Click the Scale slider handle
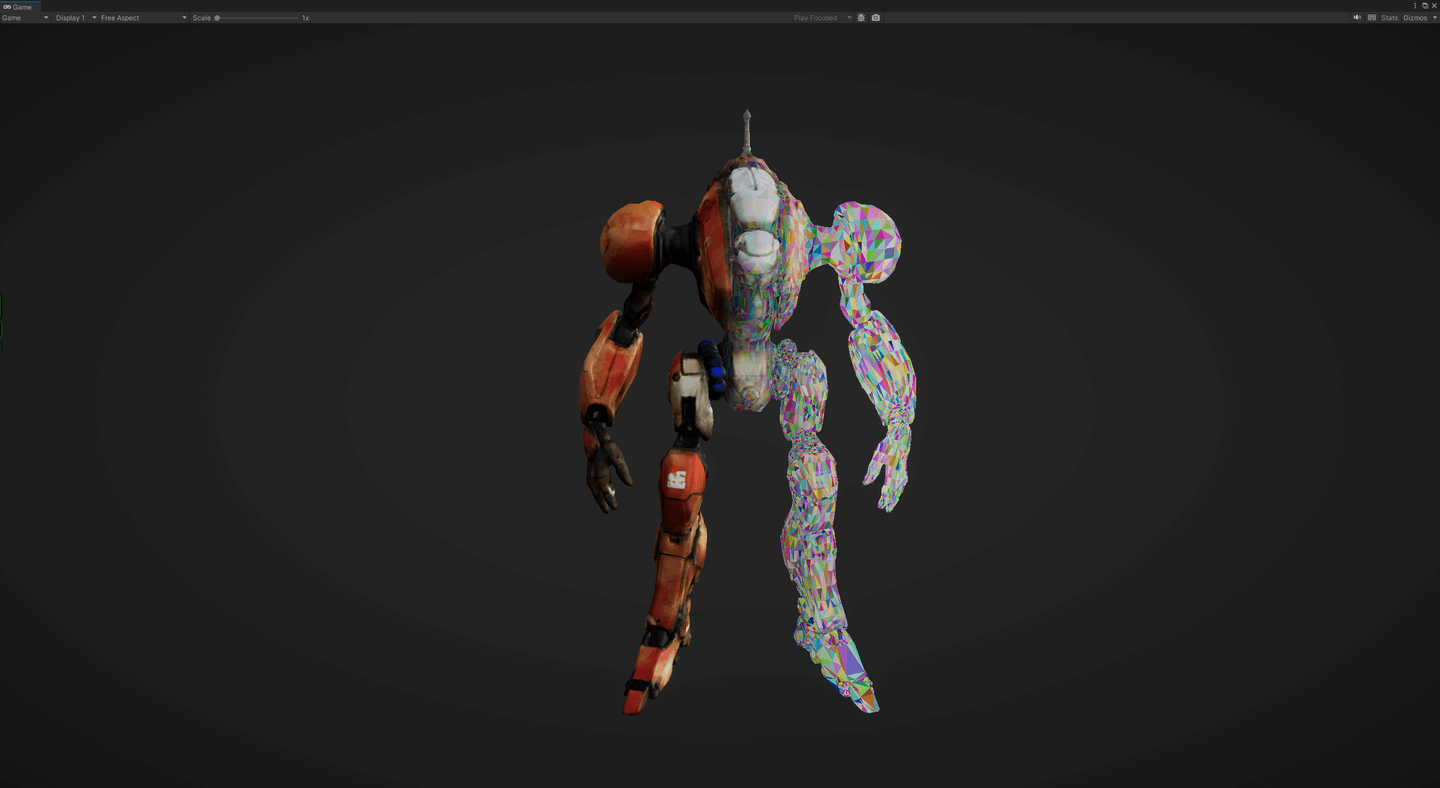 [217, 18]
